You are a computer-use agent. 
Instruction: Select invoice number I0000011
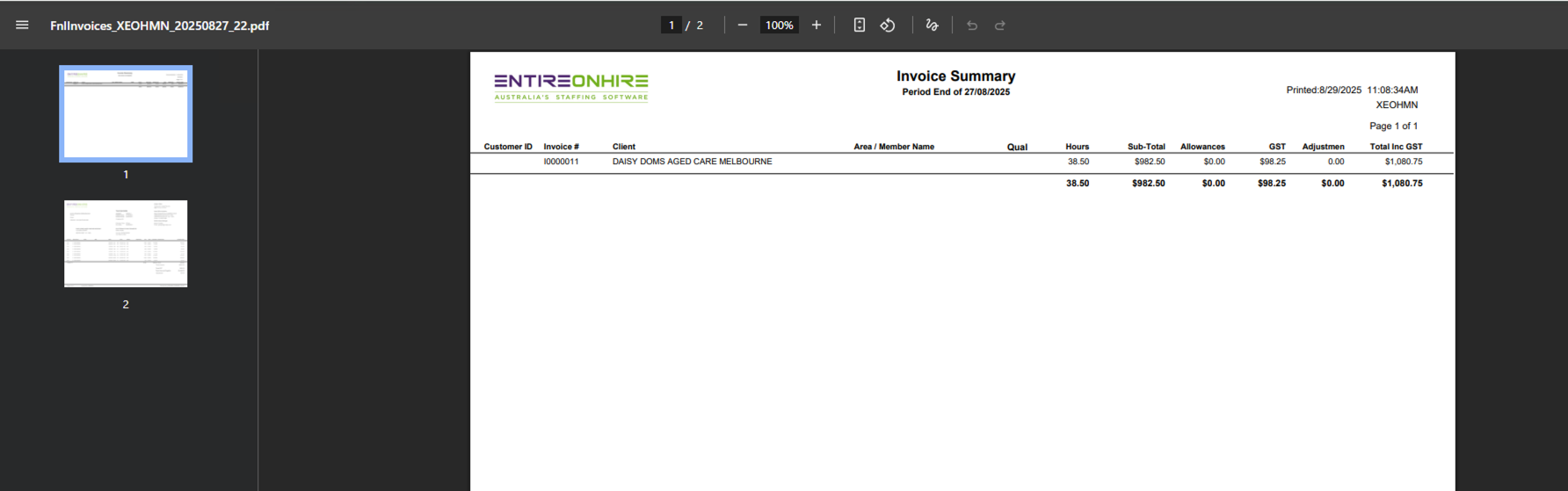(x=561, y=162)
